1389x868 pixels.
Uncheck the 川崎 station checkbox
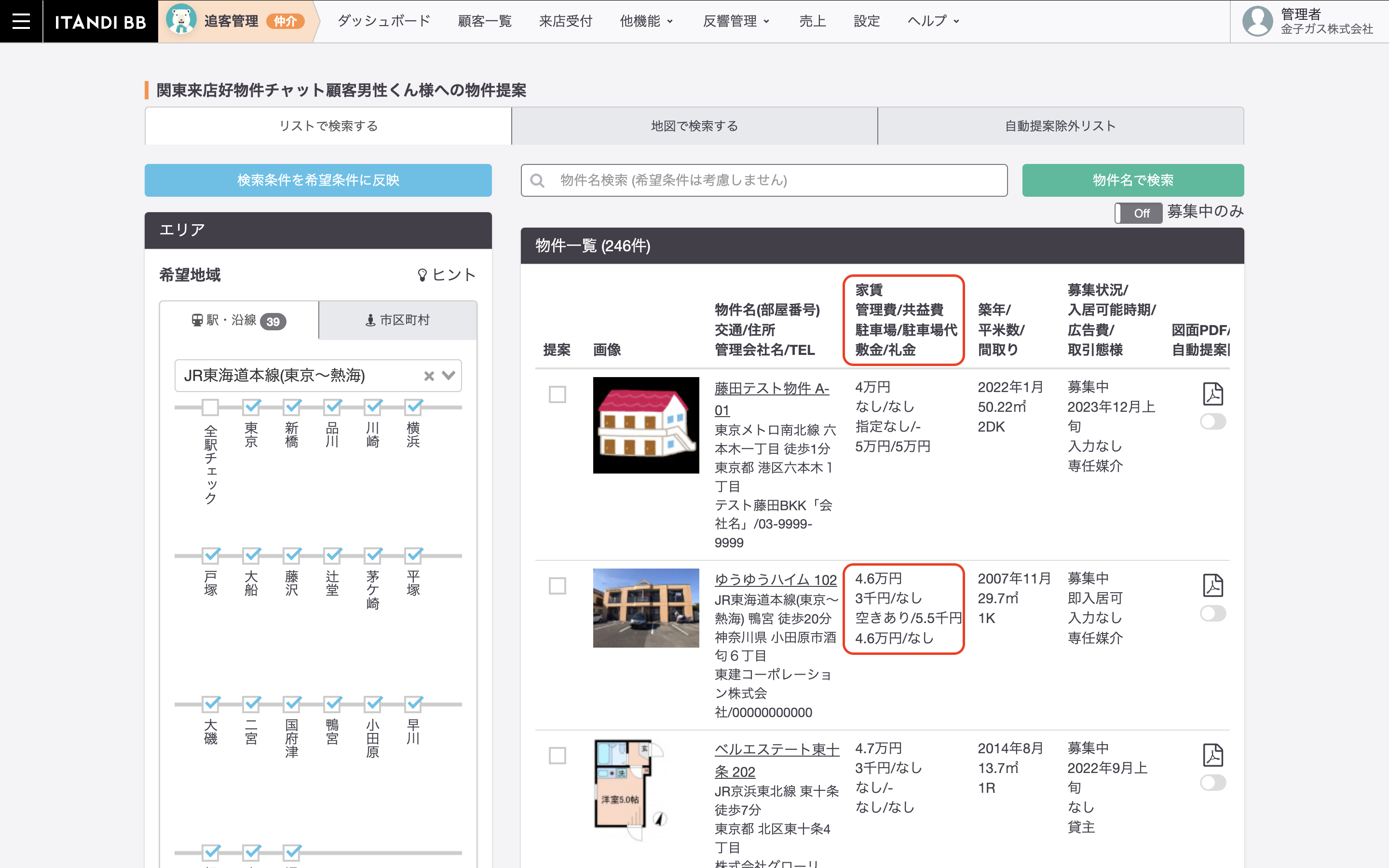click(x=373, y=407)
